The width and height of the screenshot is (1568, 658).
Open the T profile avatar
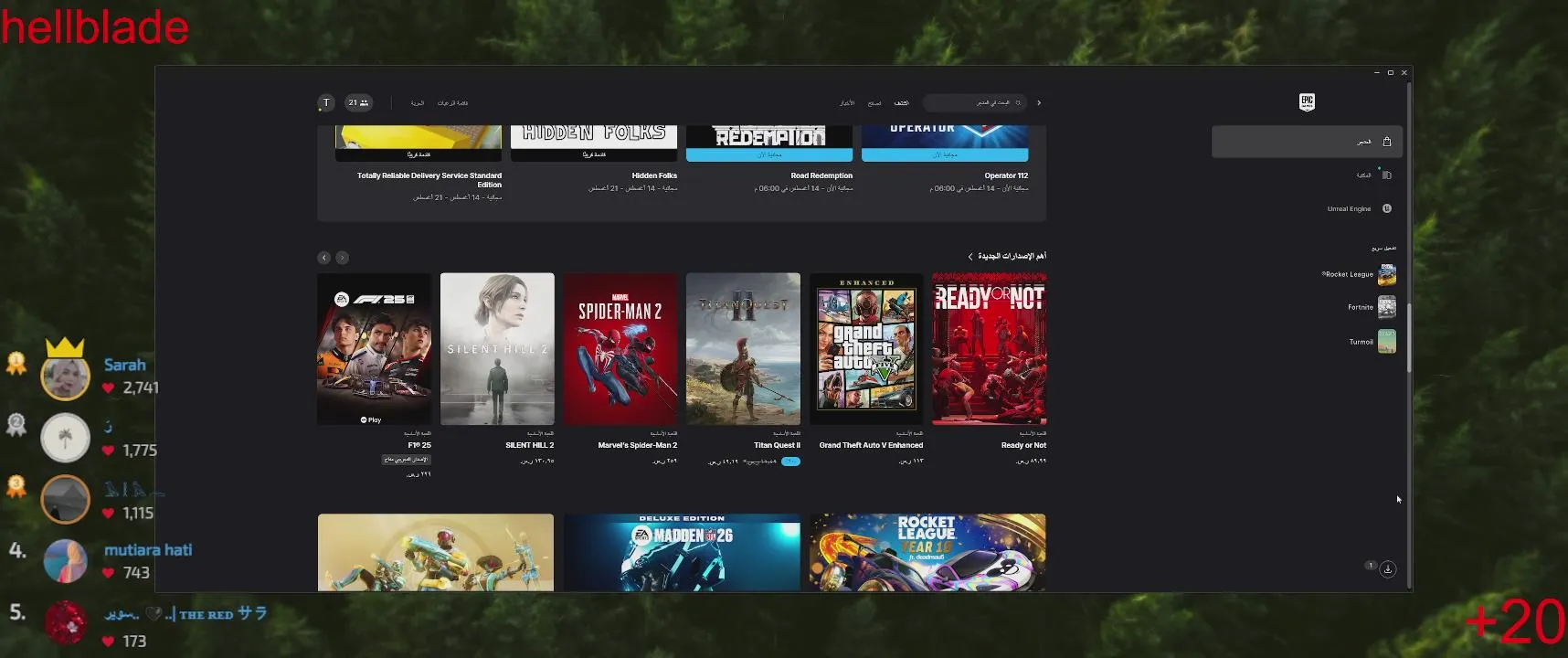(x=326, y=102)
